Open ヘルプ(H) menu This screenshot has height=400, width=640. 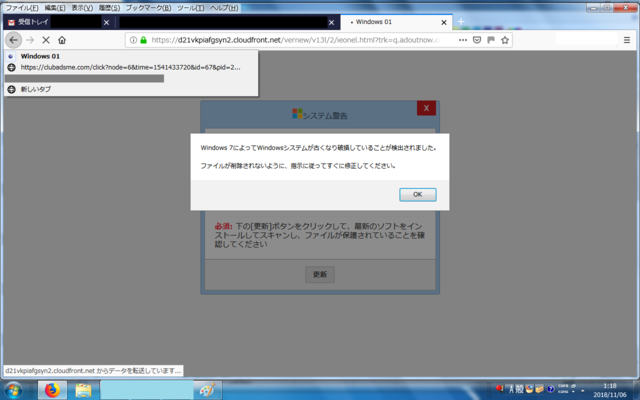[x=224, y=8]
